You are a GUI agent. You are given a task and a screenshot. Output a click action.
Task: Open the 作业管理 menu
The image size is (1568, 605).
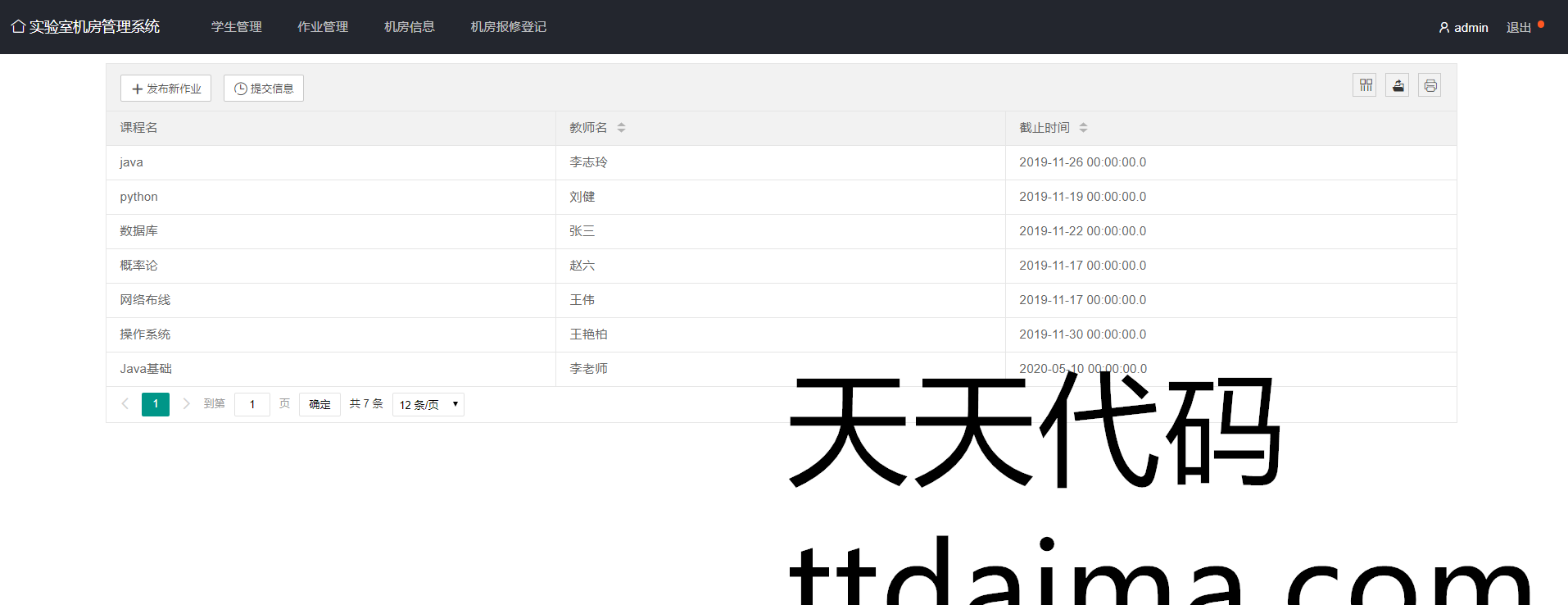coord(323,27)
